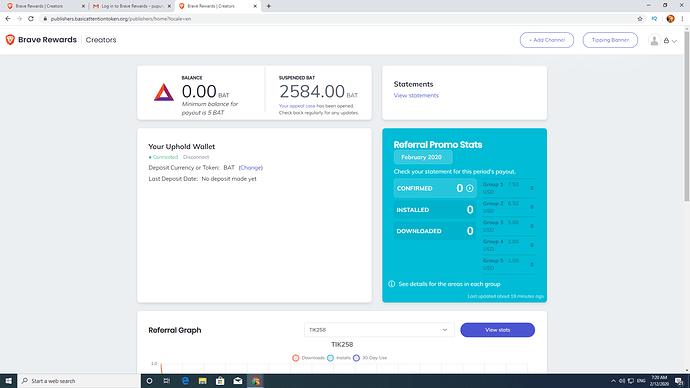Open the Windows Start menu
The image size is (690, 388).
tap(8, 381)
